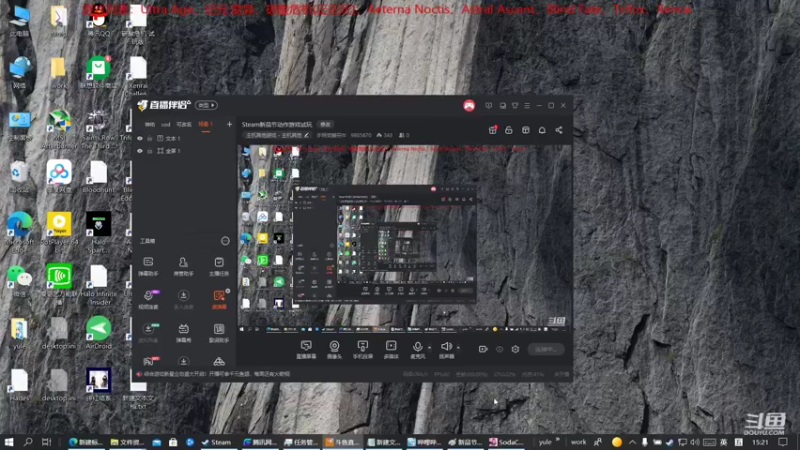Open the AirDroid desktop shortcut
This screenshot has width=800, height=450.
coord(98,333)
